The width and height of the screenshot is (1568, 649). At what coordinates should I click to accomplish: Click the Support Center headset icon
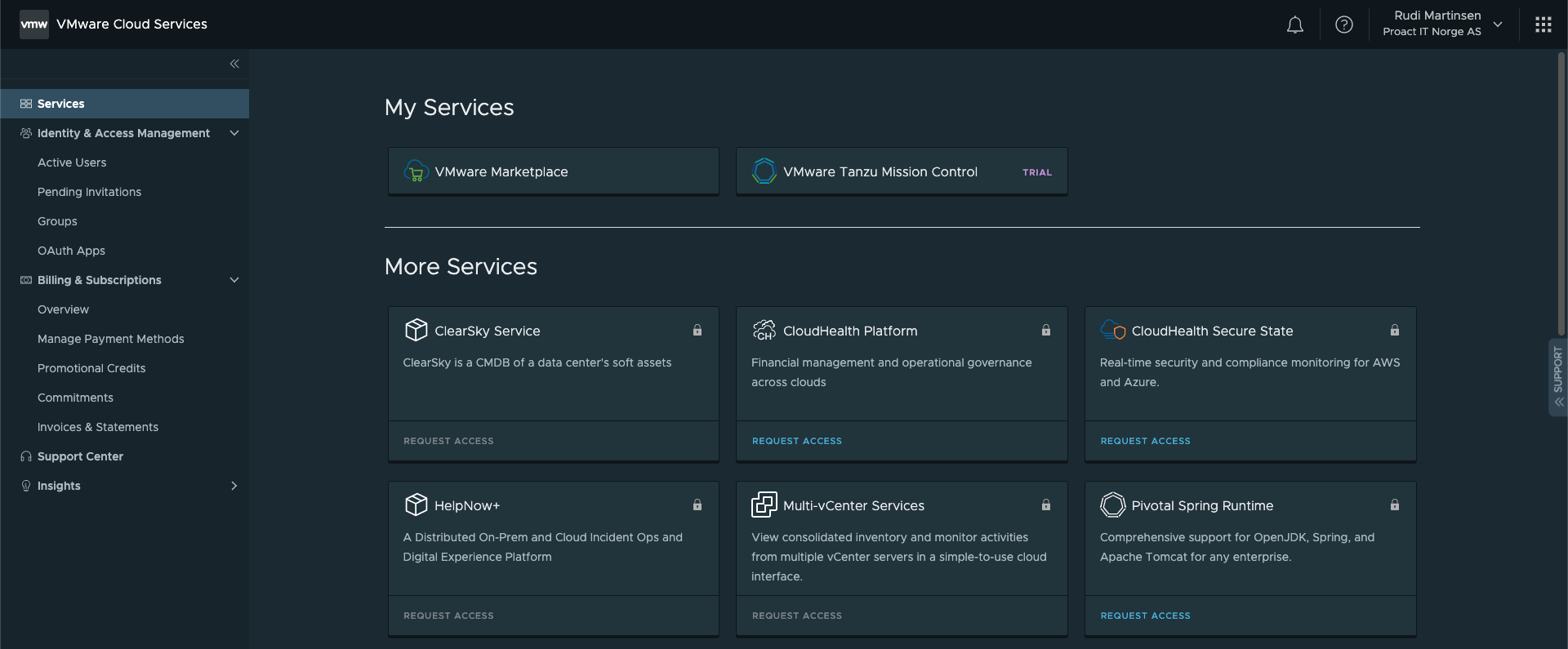pyautogui.click(x=26, y=456)
